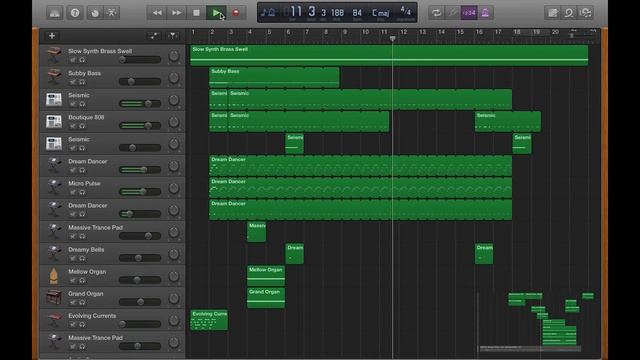Click the Micro Pulse volume slider
640x360 pixels.
pos(140,192)
